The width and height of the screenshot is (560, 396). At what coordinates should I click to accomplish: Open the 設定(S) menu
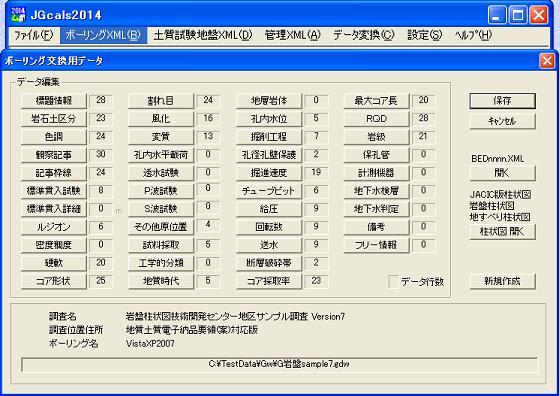click(425, 35)
